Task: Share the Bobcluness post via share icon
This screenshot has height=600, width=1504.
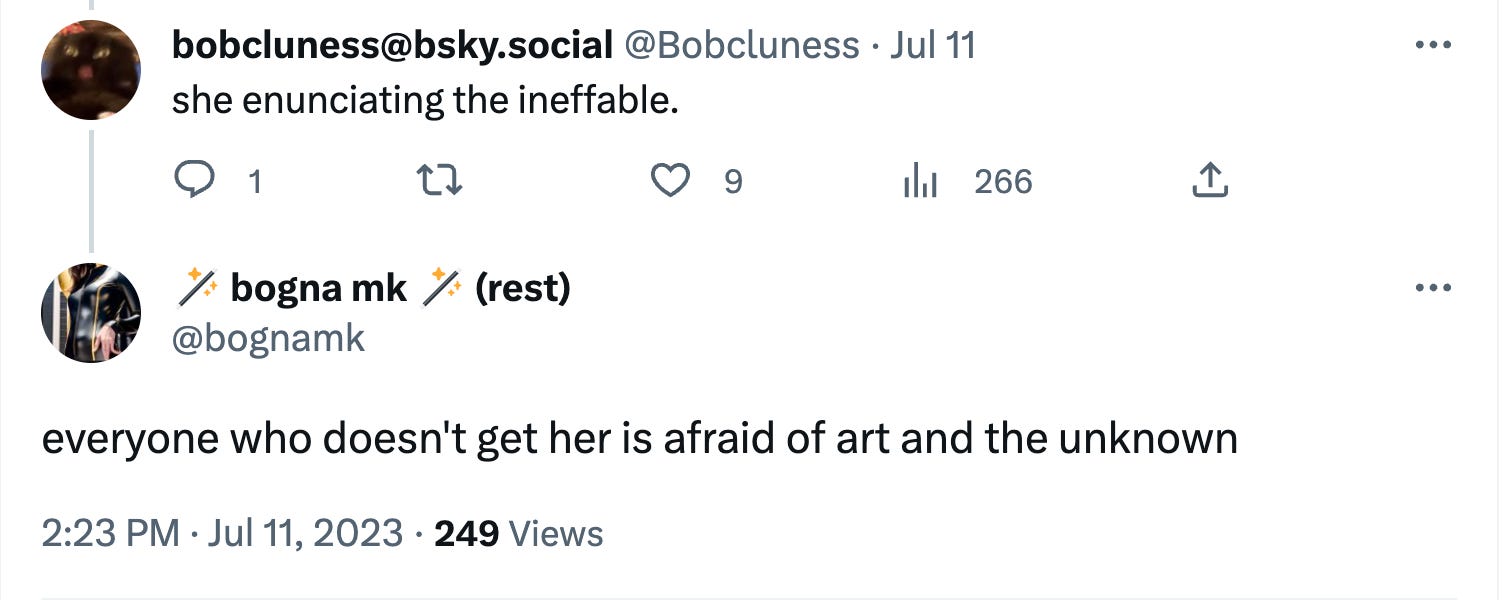Action: [x=1209, y=181]
